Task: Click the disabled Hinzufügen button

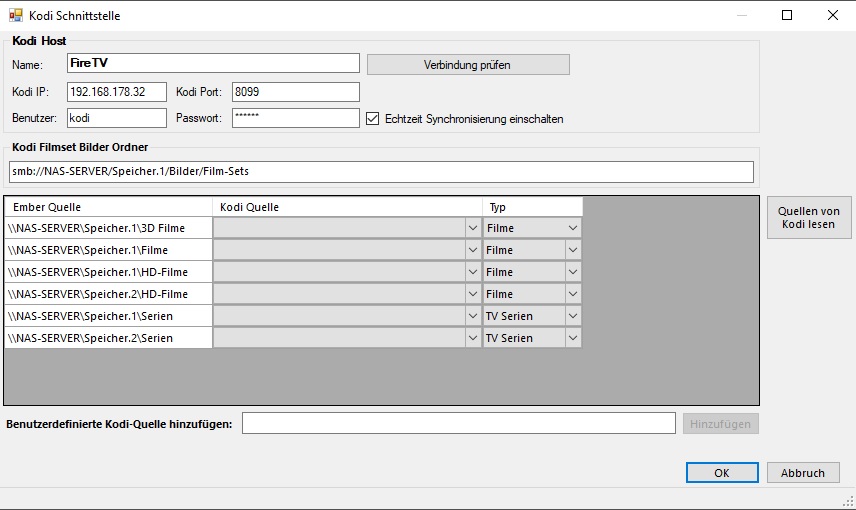Action: pyautogui.click(x=720, y=424)
